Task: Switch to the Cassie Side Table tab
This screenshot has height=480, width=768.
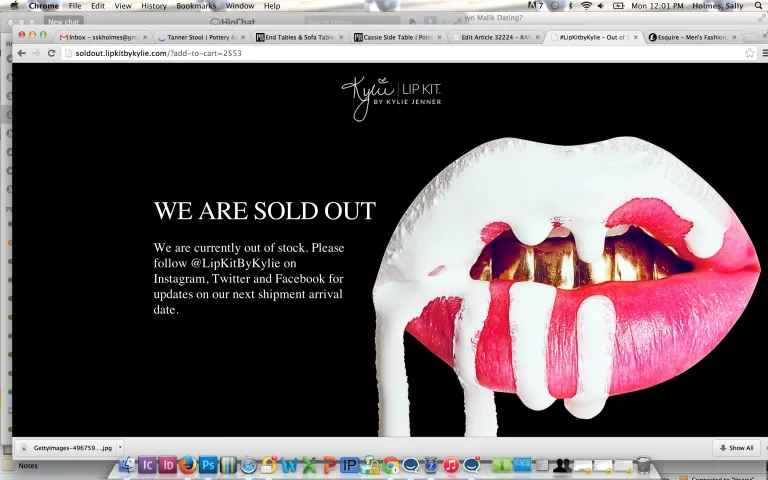Action: [x=398, y=37]
